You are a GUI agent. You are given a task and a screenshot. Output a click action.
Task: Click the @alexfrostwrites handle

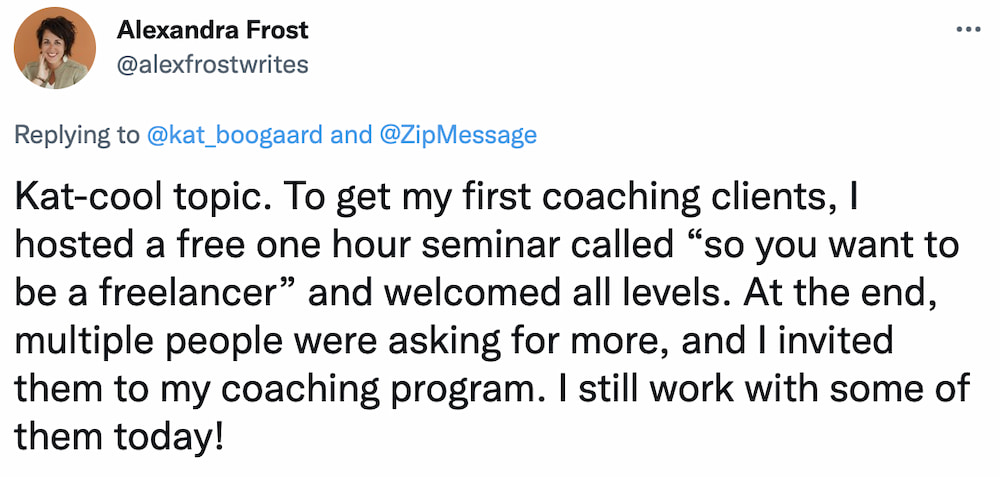click(x=212, y=64)
